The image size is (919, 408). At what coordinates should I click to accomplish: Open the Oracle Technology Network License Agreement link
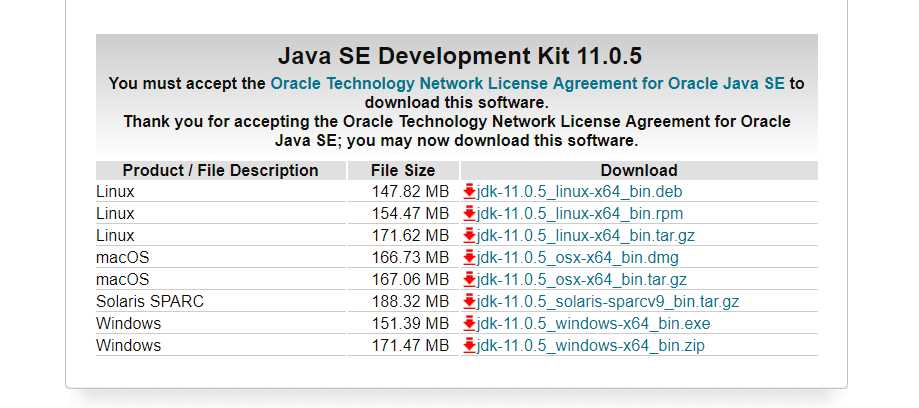point(527,84)
